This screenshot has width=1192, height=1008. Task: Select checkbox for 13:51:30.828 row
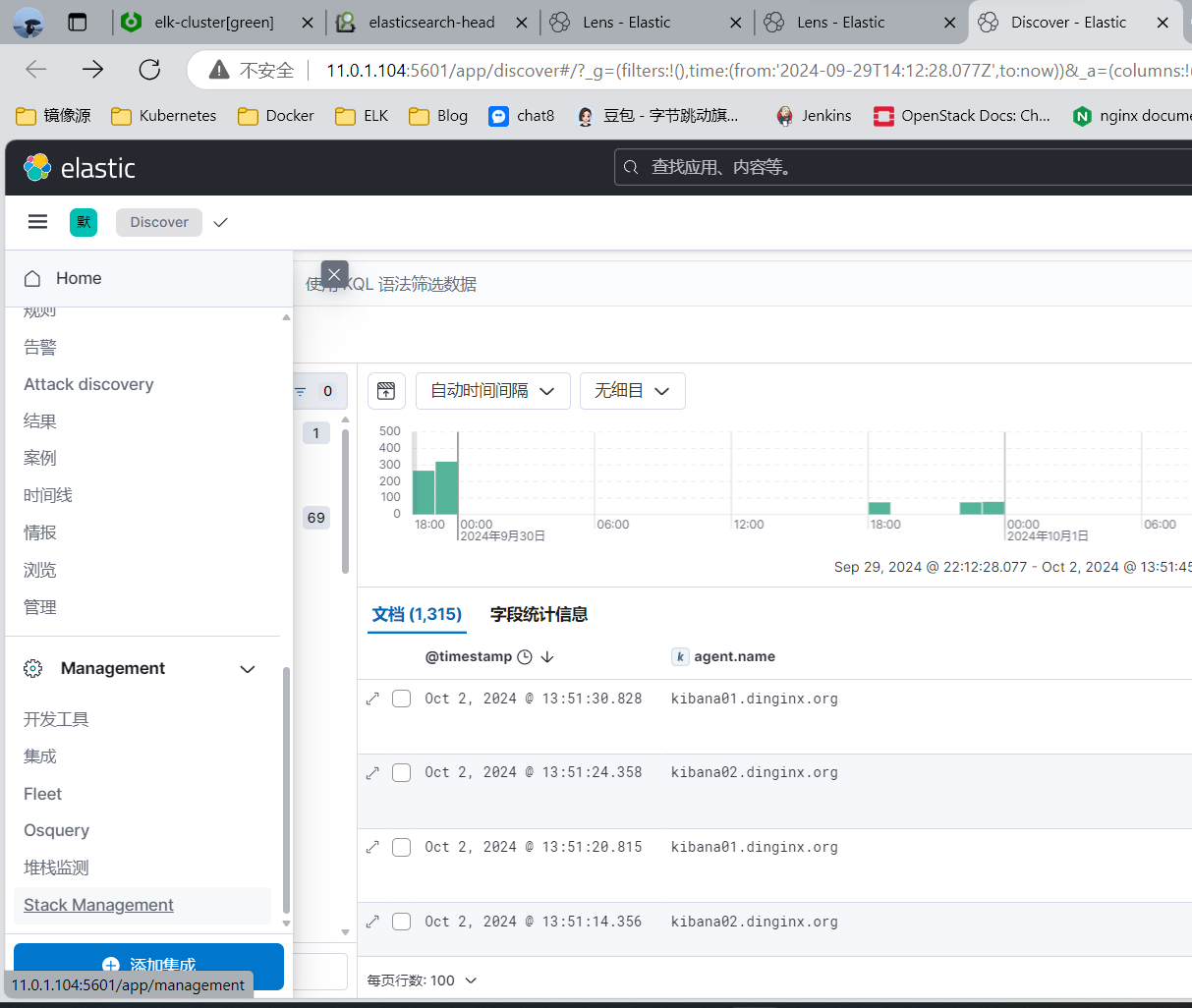tap(401, 699)
